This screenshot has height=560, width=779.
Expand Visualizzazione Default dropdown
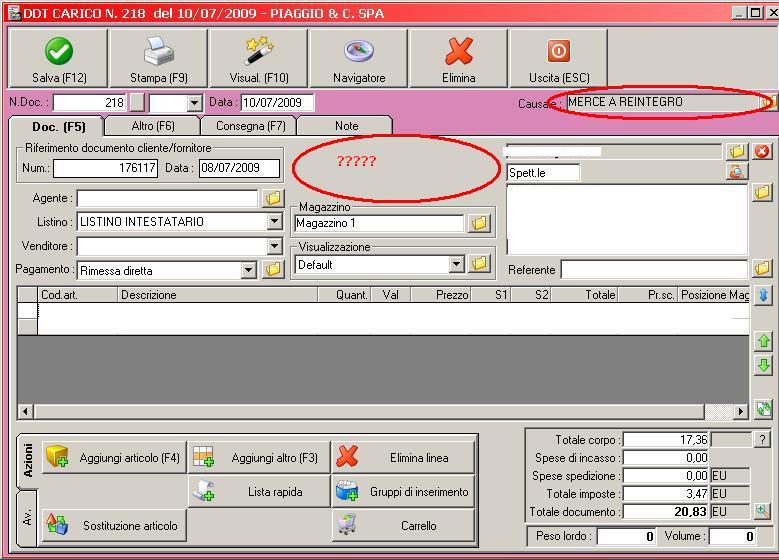(457, 264)
